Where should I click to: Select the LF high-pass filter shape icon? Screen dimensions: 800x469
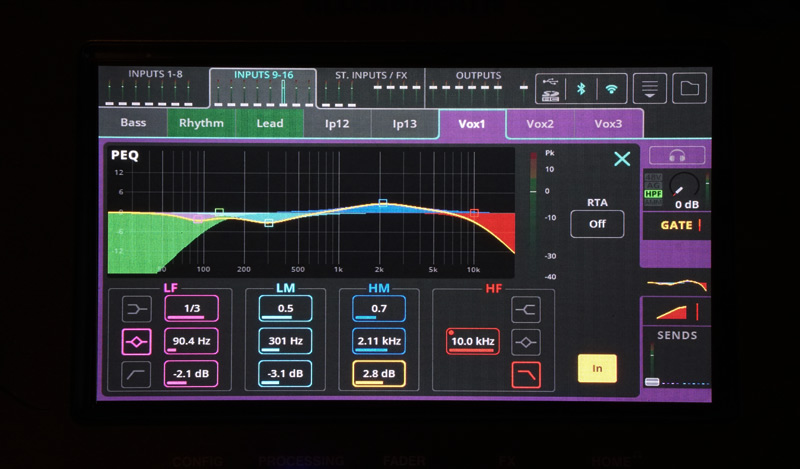coord(136,374)
